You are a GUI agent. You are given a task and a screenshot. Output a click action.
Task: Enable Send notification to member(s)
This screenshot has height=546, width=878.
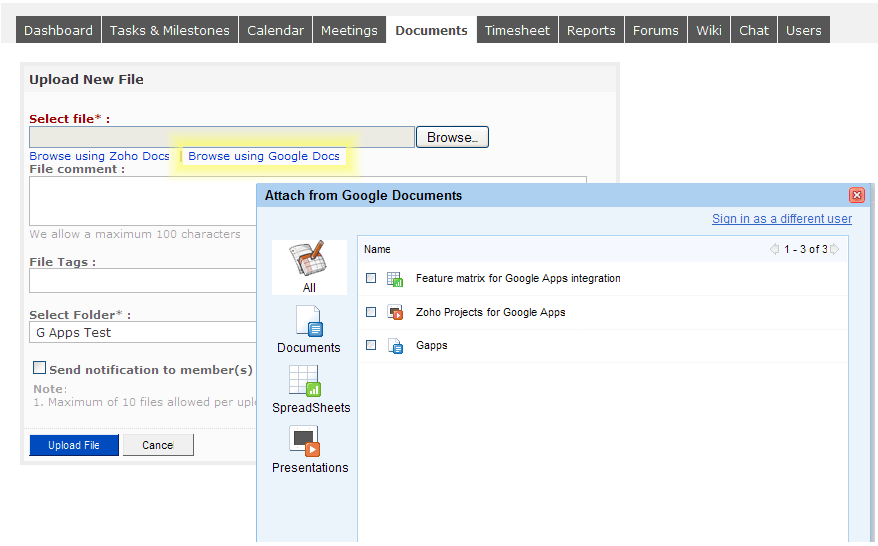pos(40,368)
